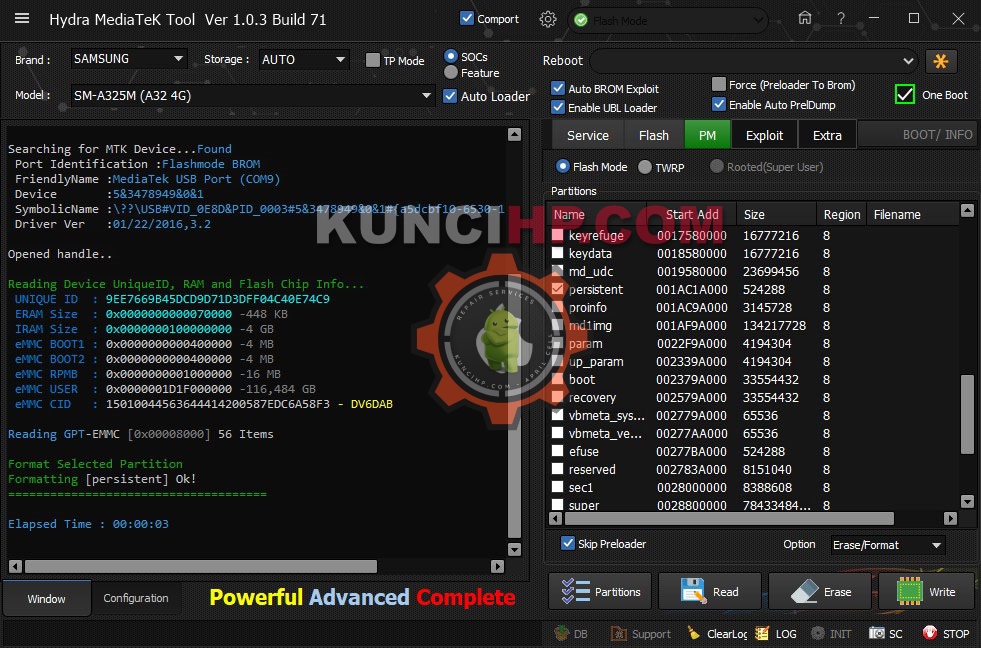The image size is (981, 648).
Task: Select the TWRP radio button
Action: [644, 167]
